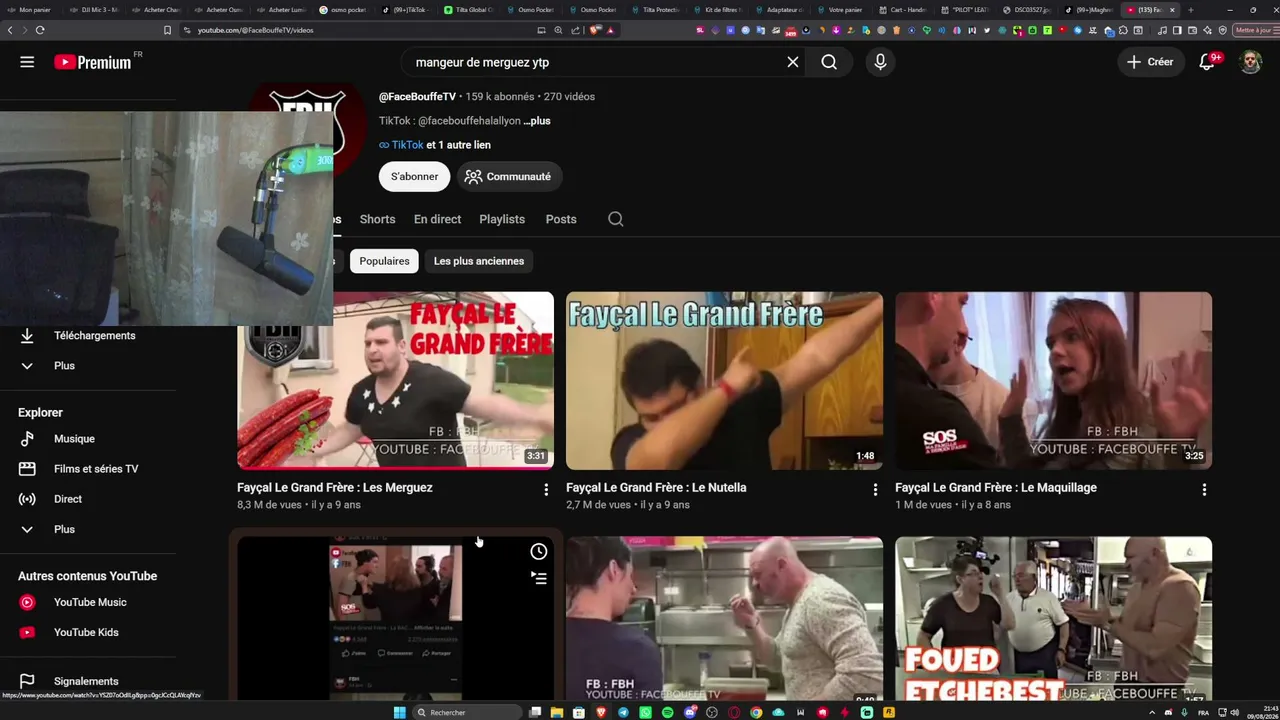This screenshot has width=1280, height=720.
Task: Run search with the magnifying glass button
Action: tap(829, 62)
